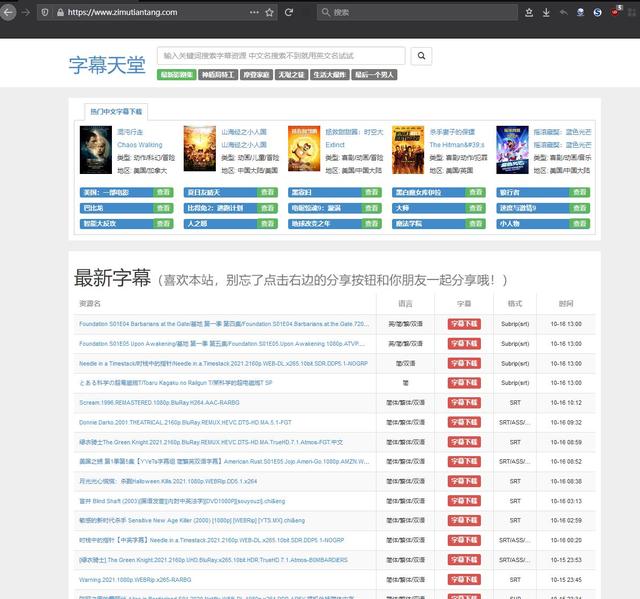
Task: Click the magnifier in browser search box
Action: click(325, 12)
